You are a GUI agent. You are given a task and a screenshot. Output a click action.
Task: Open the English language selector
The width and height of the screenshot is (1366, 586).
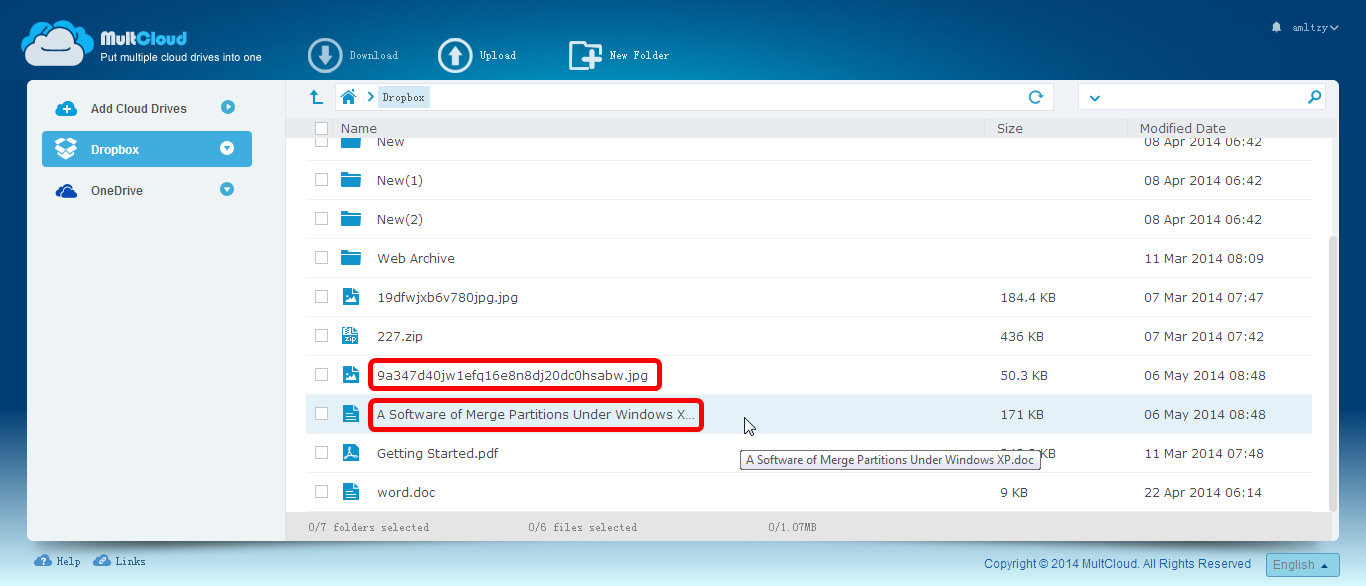[1303, 564]
